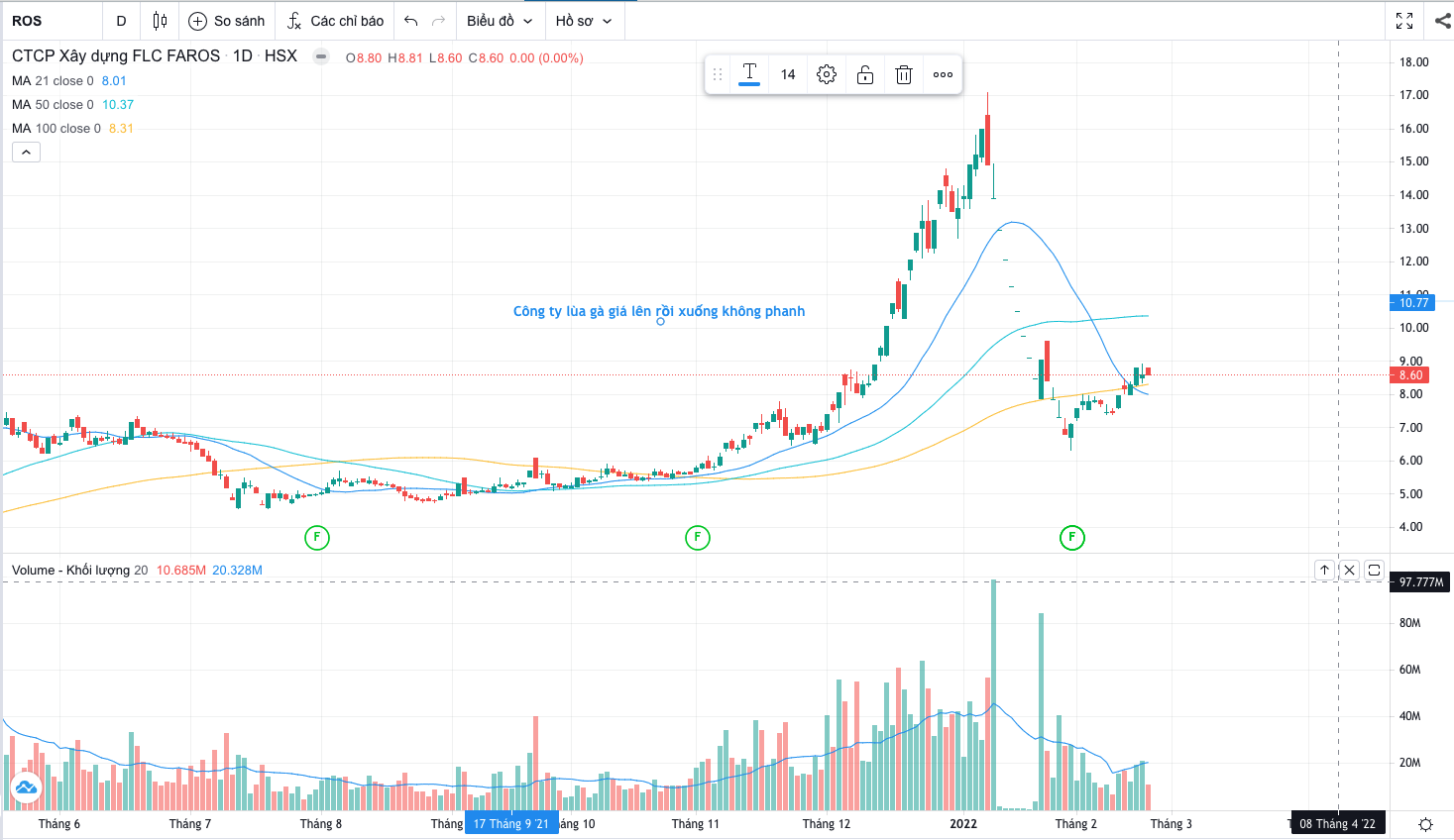
Task: Maximize the Volume pane
Action: pyautogui.click(x=1374, y=570)
